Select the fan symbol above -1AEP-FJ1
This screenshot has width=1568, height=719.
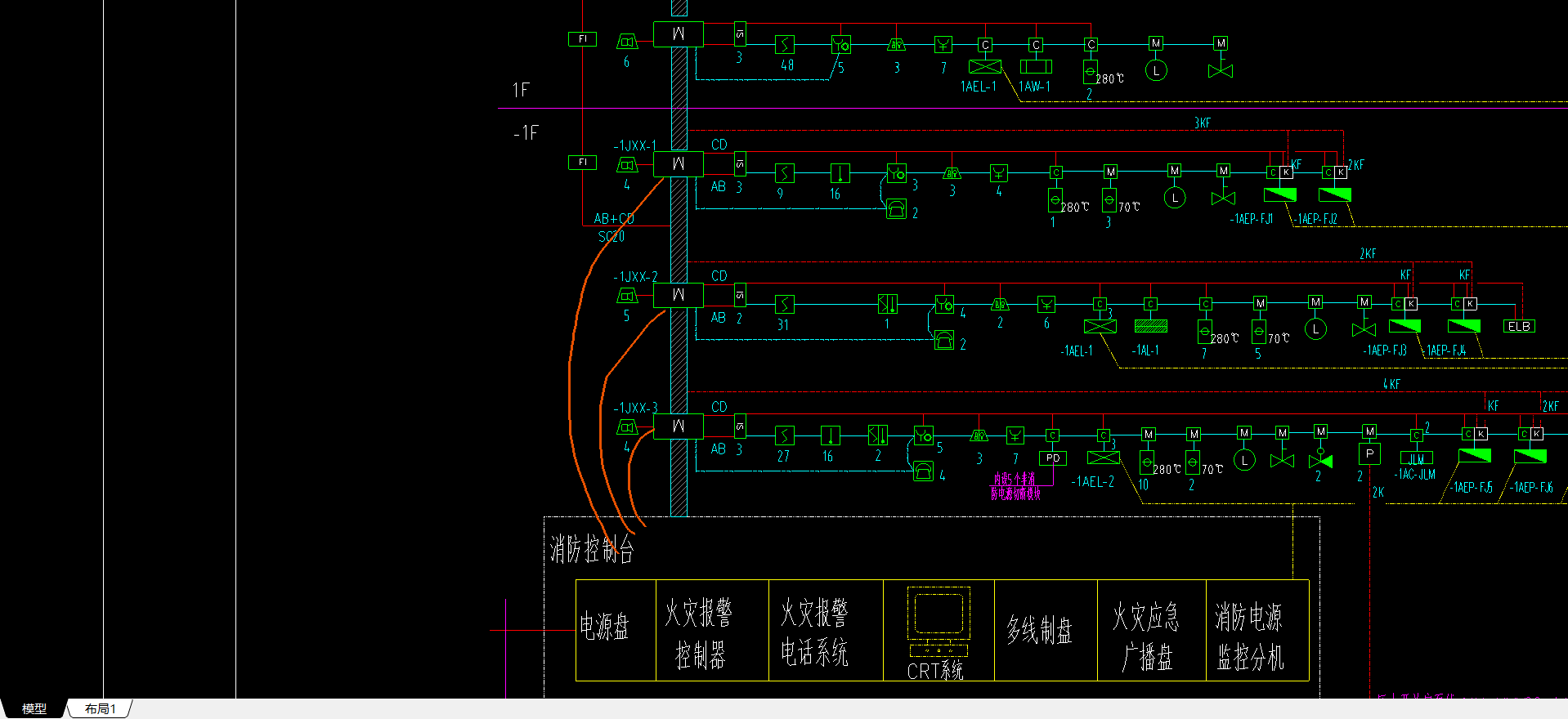click(x=1280, y=194)
